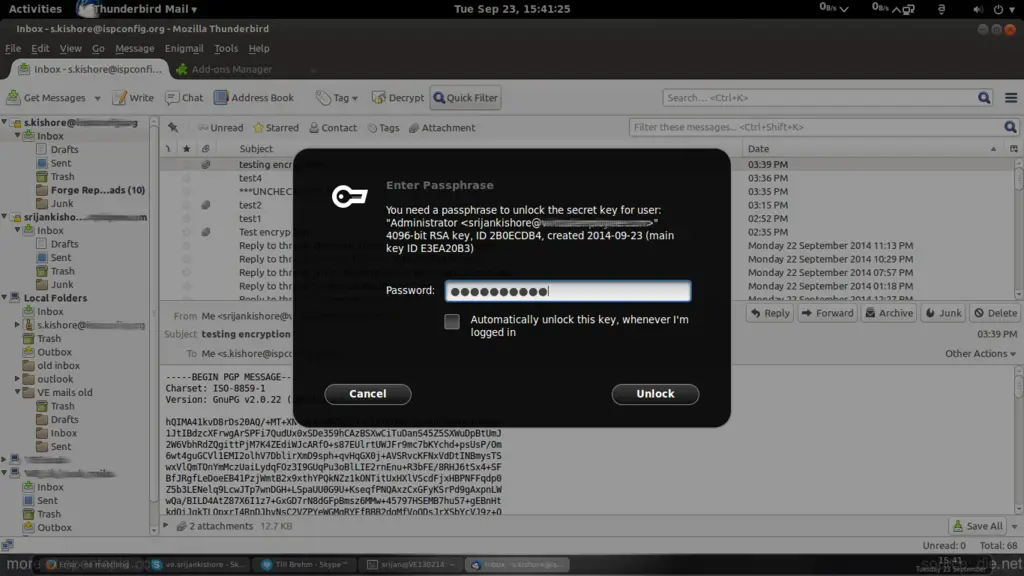Select the Forge Rep...ads (10) folder

pos(90,190)
